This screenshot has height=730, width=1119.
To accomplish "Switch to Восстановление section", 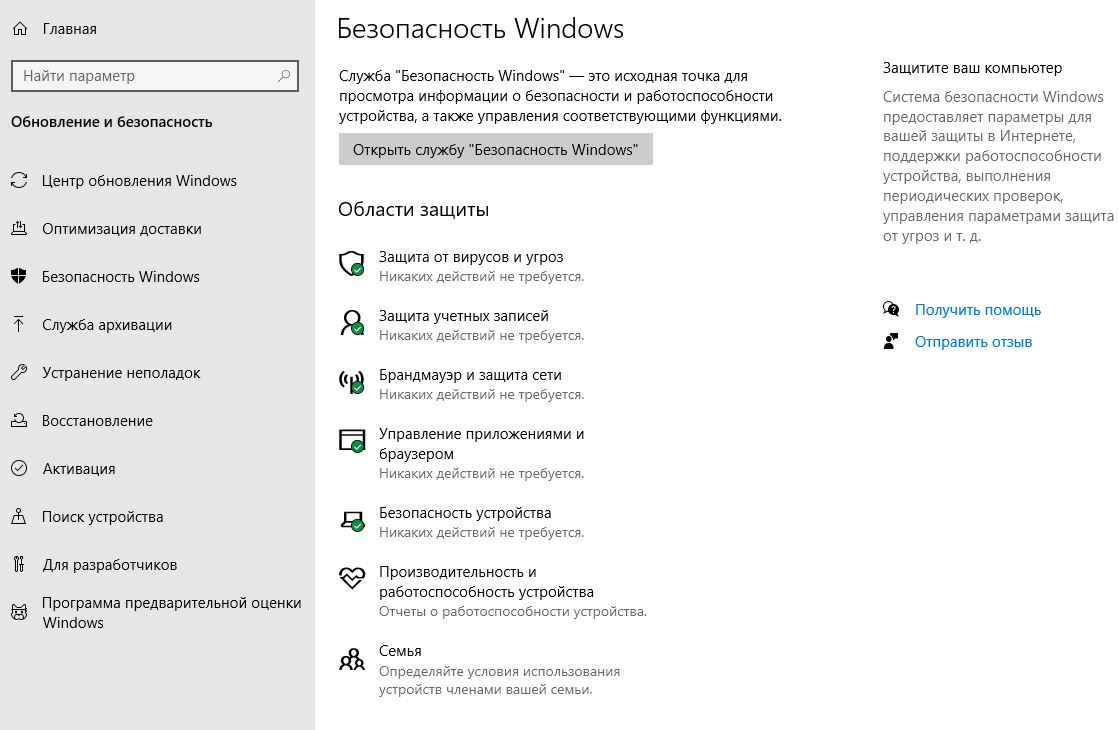I will pos(97,421).
